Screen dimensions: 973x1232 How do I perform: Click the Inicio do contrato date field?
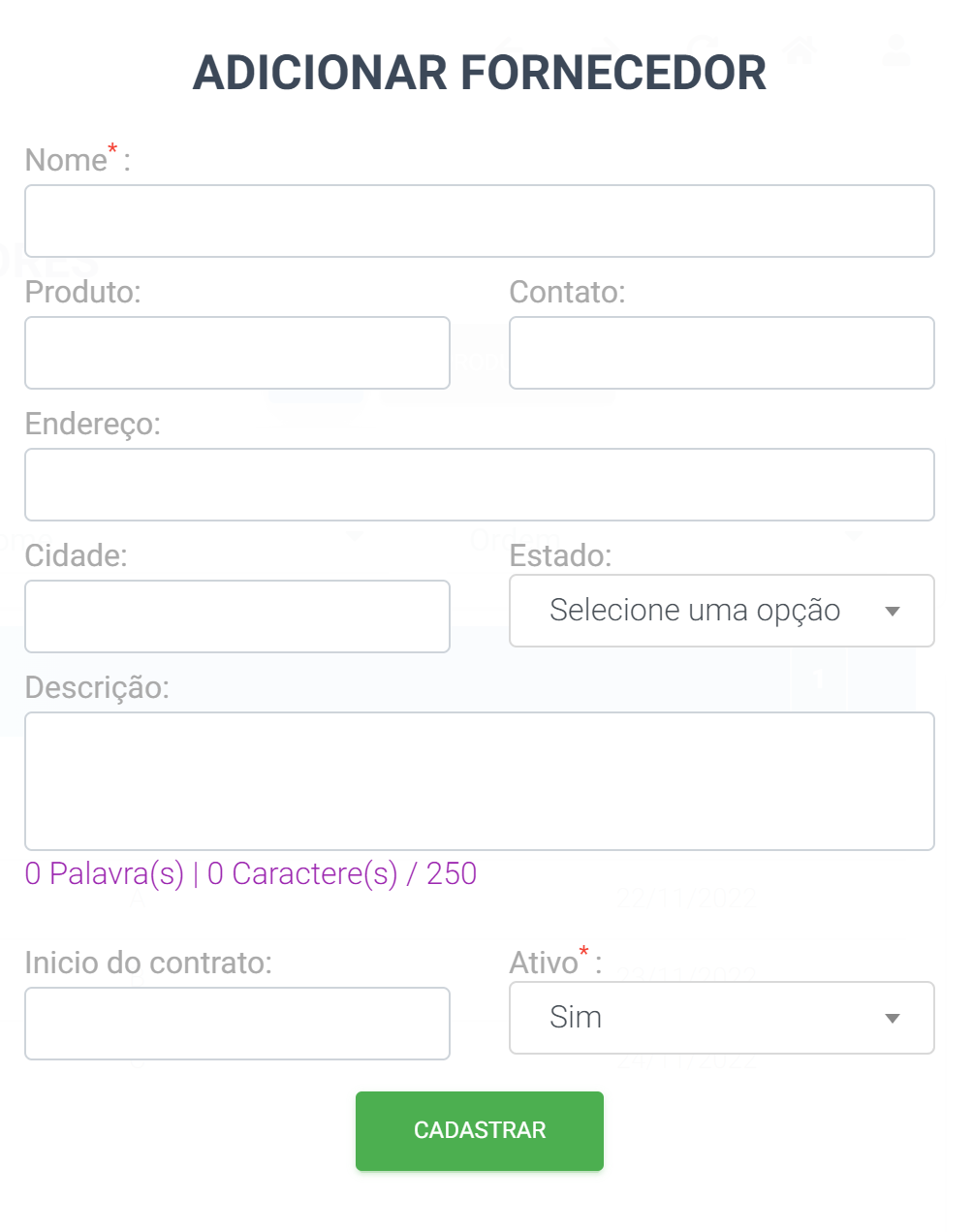pyautogui.click(x=237, y=1024)
